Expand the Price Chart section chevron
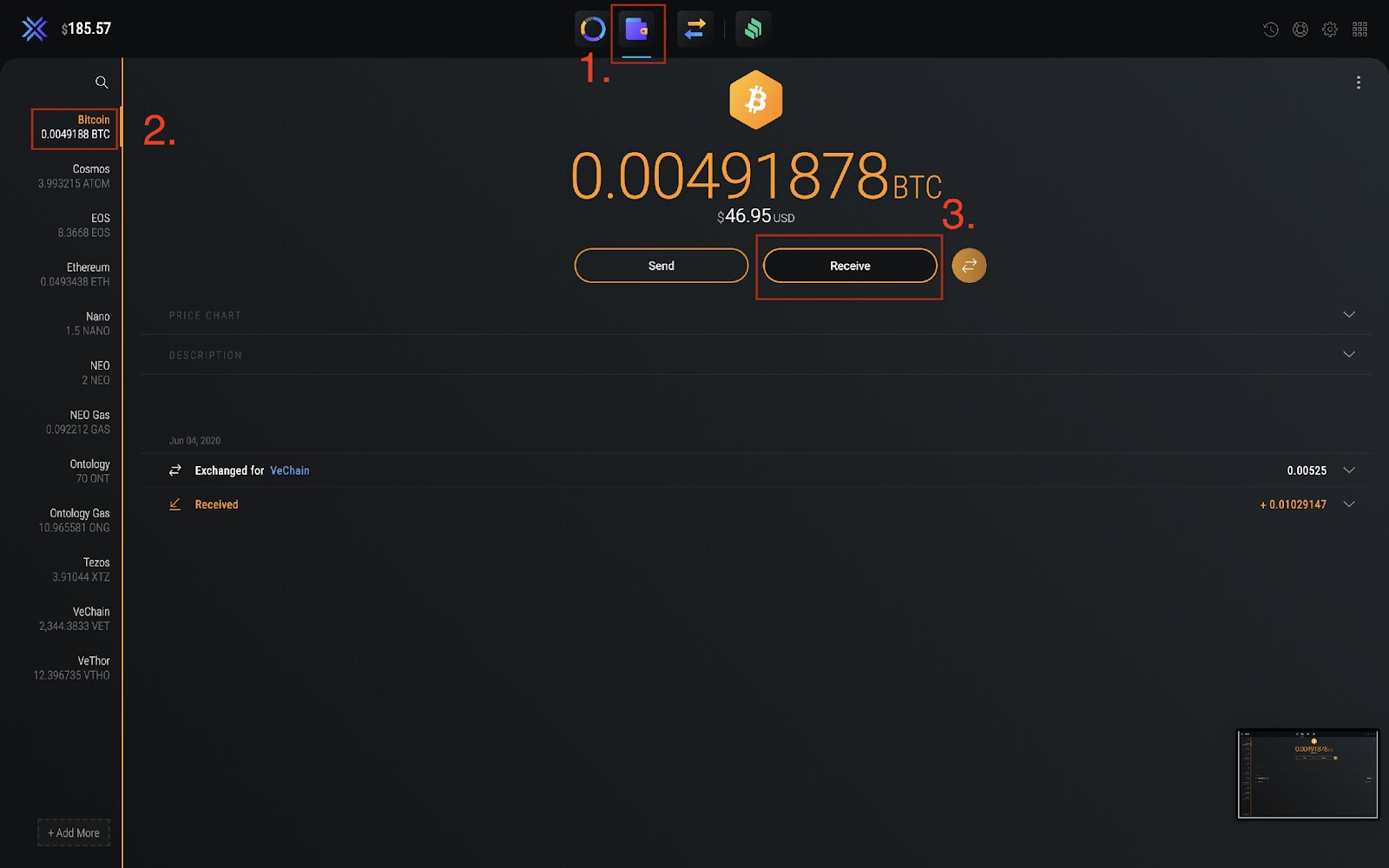Screen dimensions: 1389x868 (x=1349, y=315)
